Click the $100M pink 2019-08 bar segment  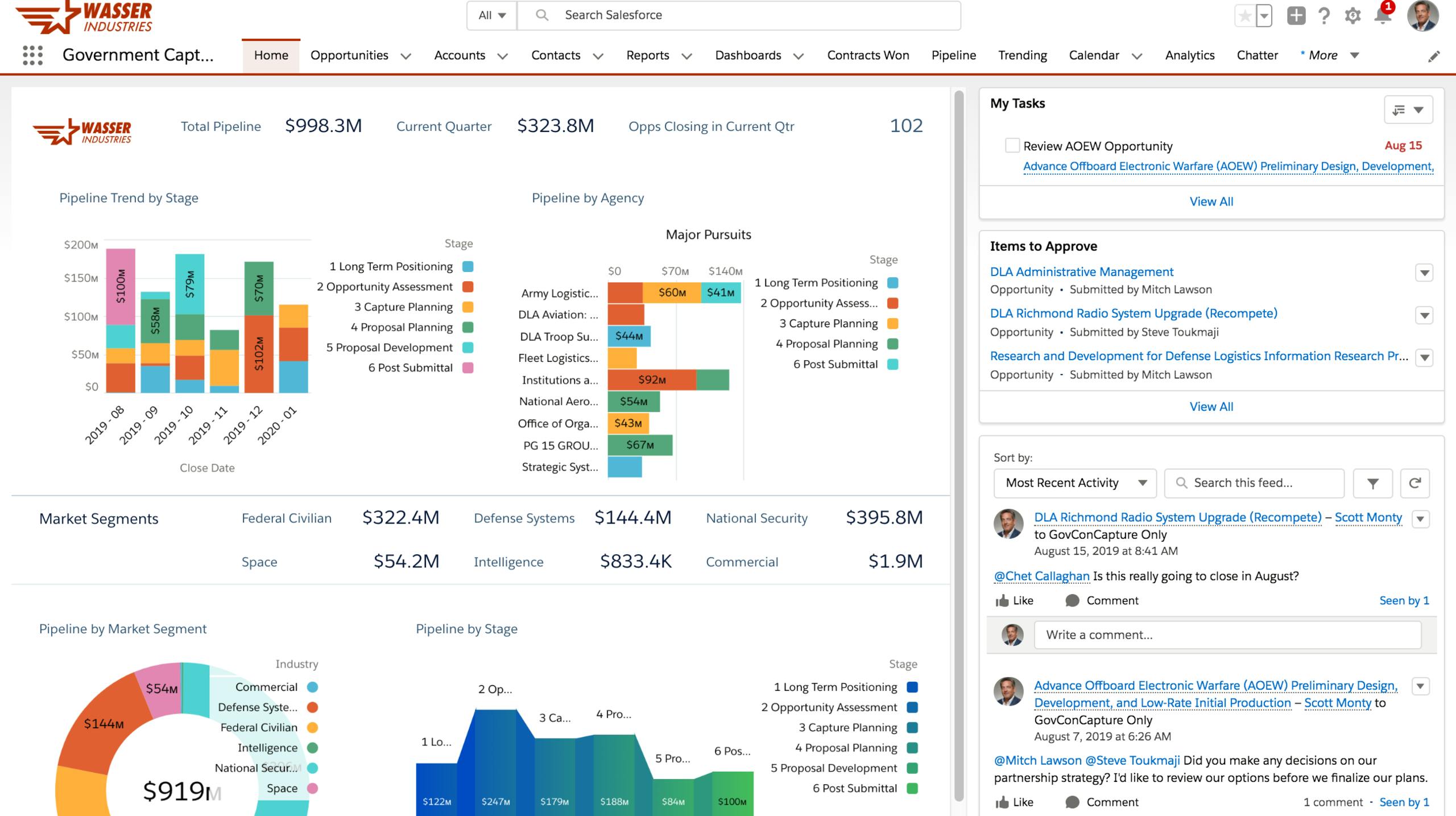[x=121, y=286]
